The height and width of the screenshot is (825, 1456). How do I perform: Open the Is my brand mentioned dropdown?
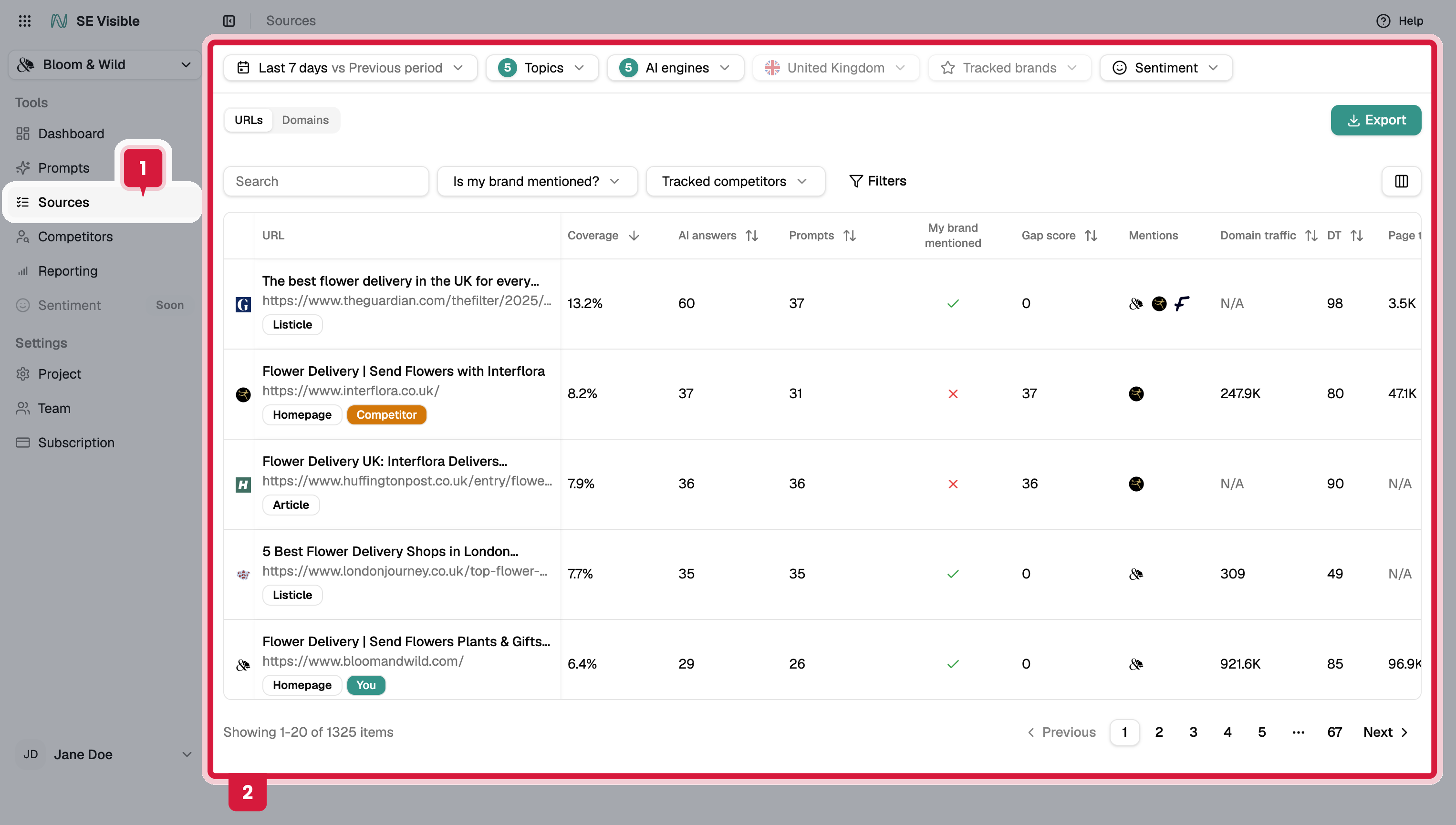click(x=537, y=181)
